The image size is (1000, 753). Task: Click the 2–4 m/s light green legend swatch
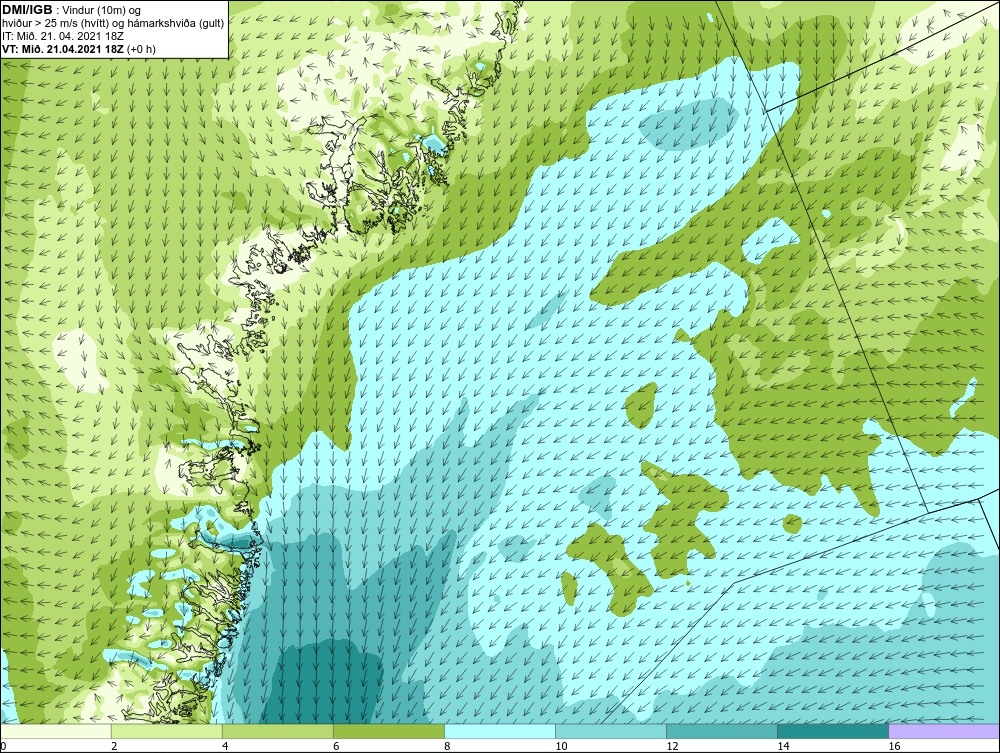(167, 732)
